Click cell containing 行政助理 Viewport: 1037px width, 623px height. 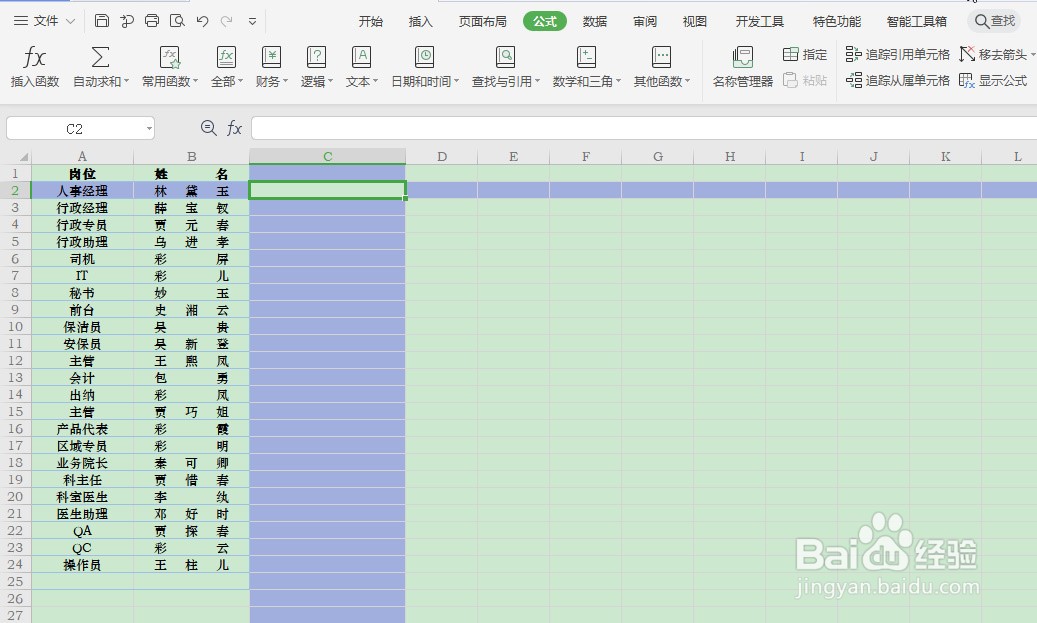(x=82, y=242)
